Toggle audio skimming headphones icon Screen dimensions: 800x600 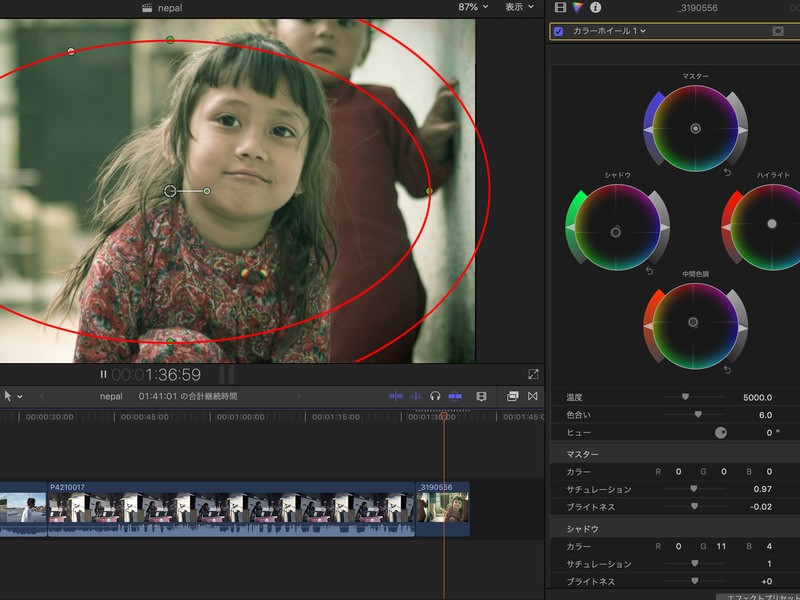pyautogui.click(x=435, y=396)
